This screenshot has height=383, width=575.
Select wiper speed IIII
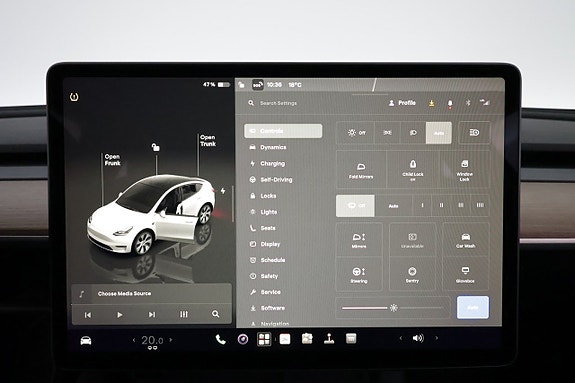[x=480, y=206]
